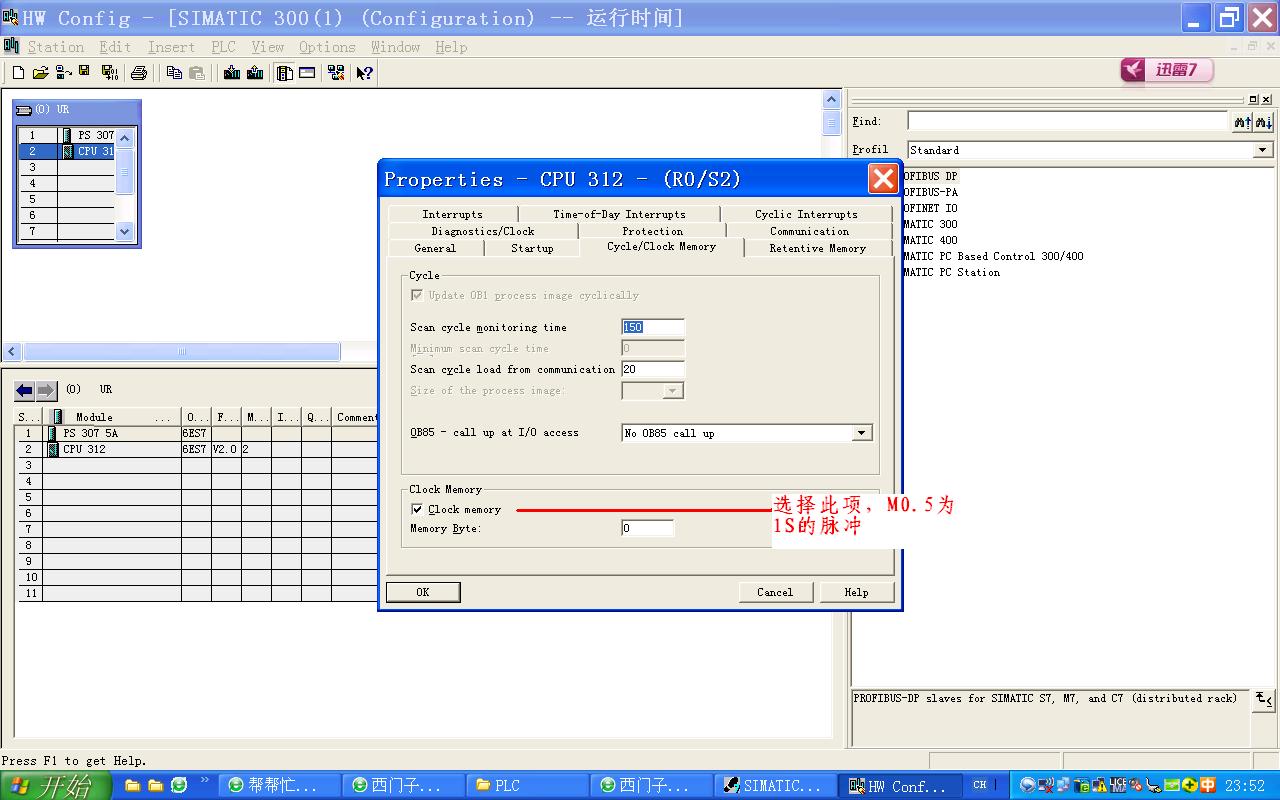The width and height of the screenshot is (1280, 800).
Task: Click the Save and Compile toolbar icon
Action: 110,73
